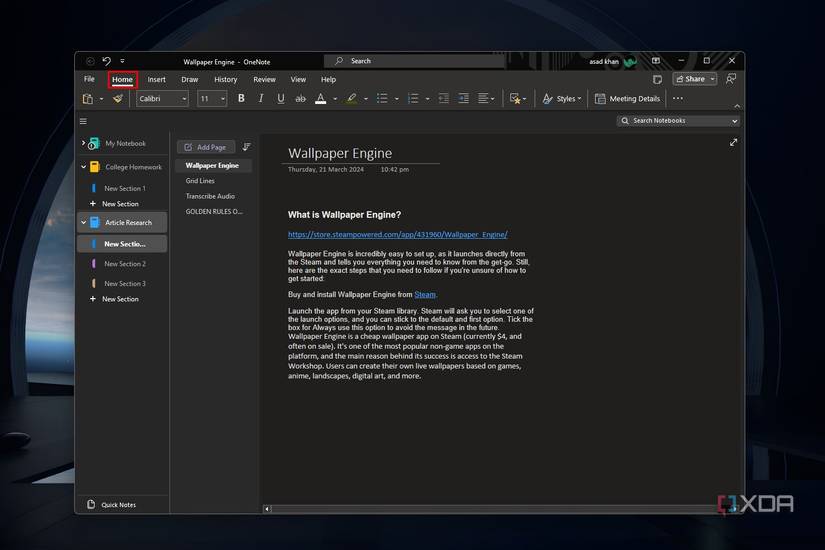
Task: Click the Increase Indent icon
Action: coord(464,98)
